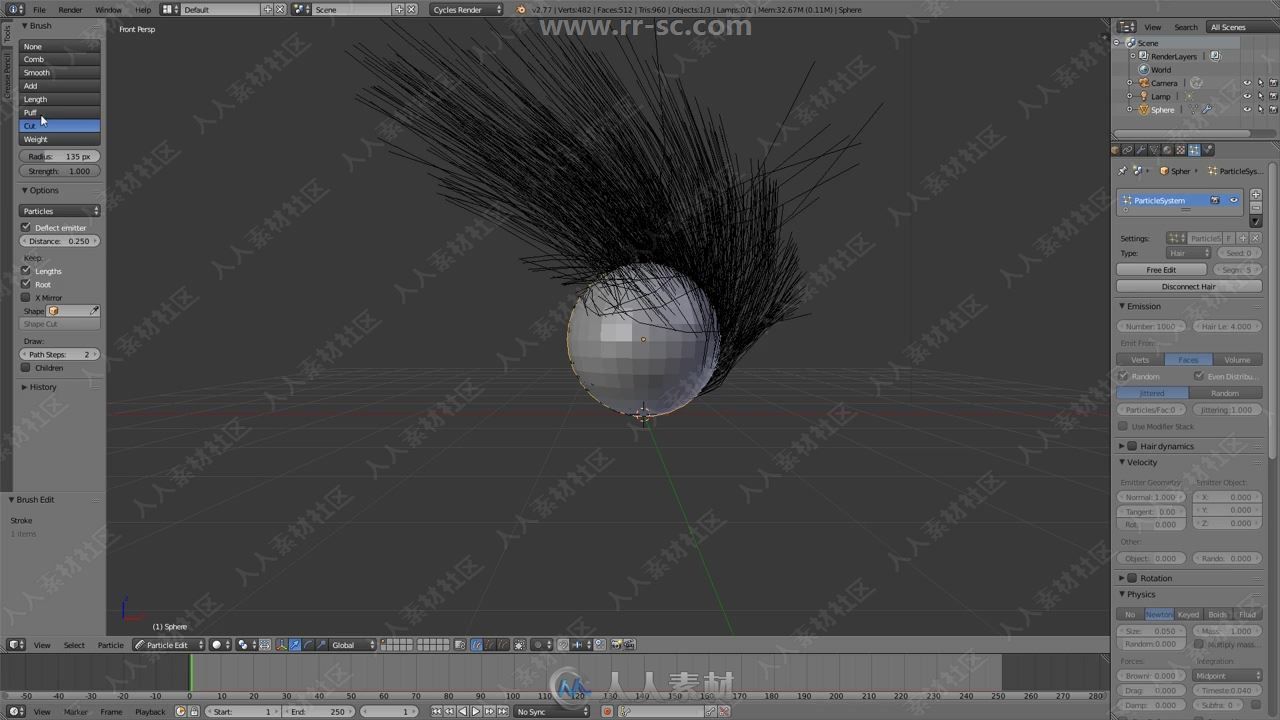This screenshot has width=1280, height=720.
Task: Open the Modifiers wrench properties tab
Action: tap(1141, 150)
